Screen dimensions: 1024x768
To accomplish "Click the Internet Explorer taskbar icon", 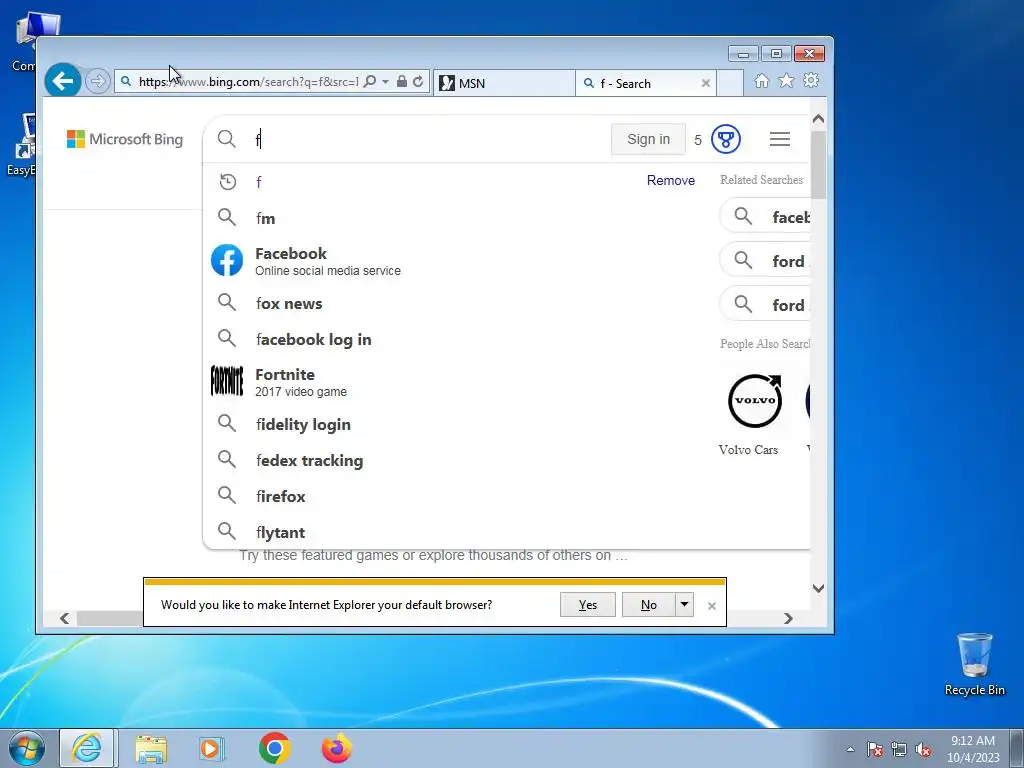I will pyautogui.click(x=87, y=748).
